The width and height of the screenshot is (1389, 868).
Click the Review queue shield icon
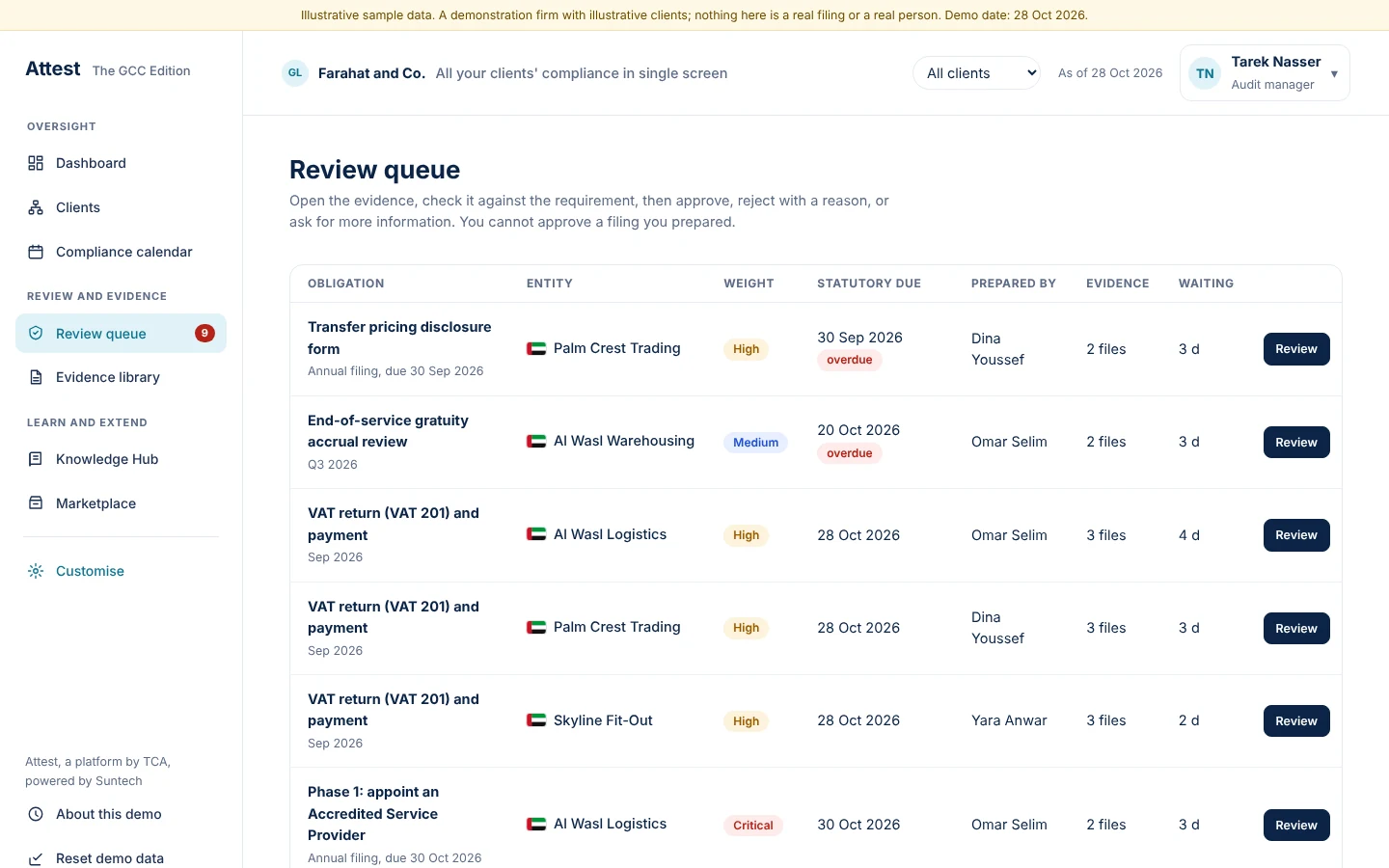coord(36,333)
